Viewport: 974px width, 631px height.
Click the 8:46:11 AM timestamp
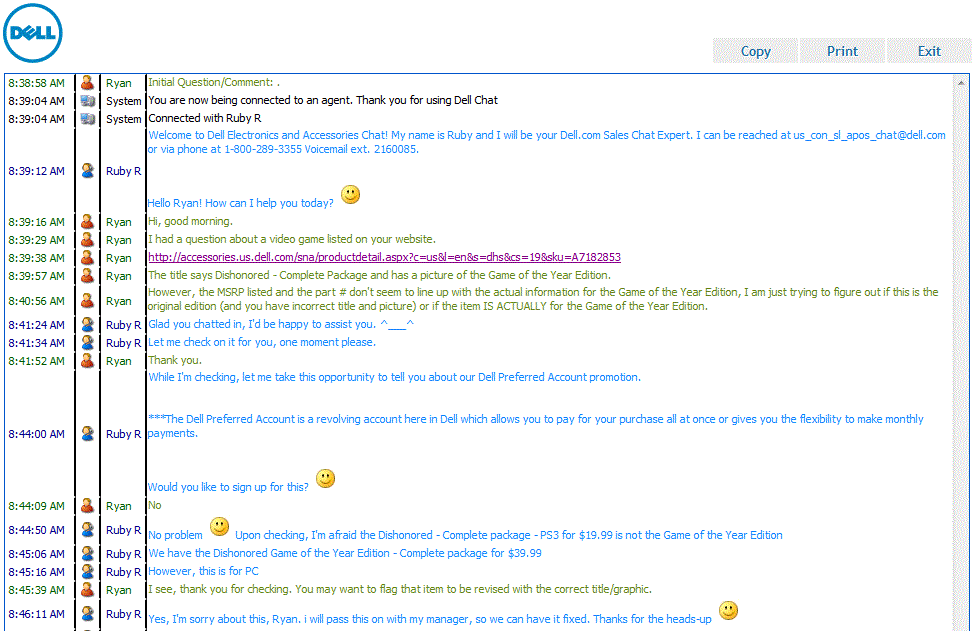tap(37, 614)
